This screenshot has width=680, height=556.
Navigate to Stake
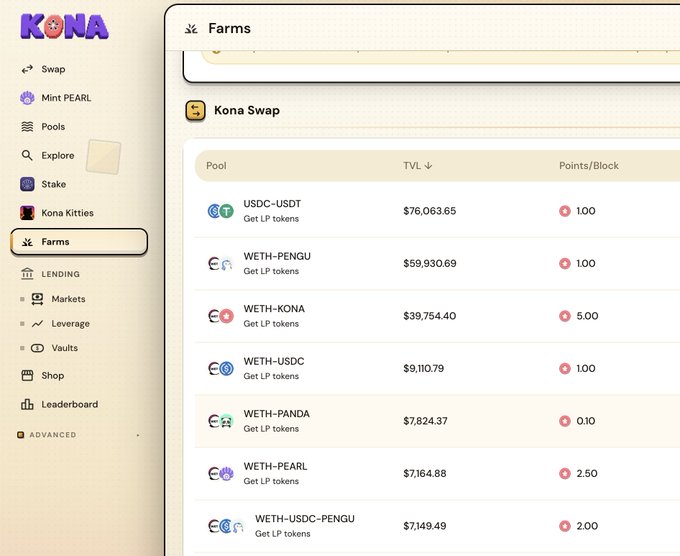(x=54, y=184)
